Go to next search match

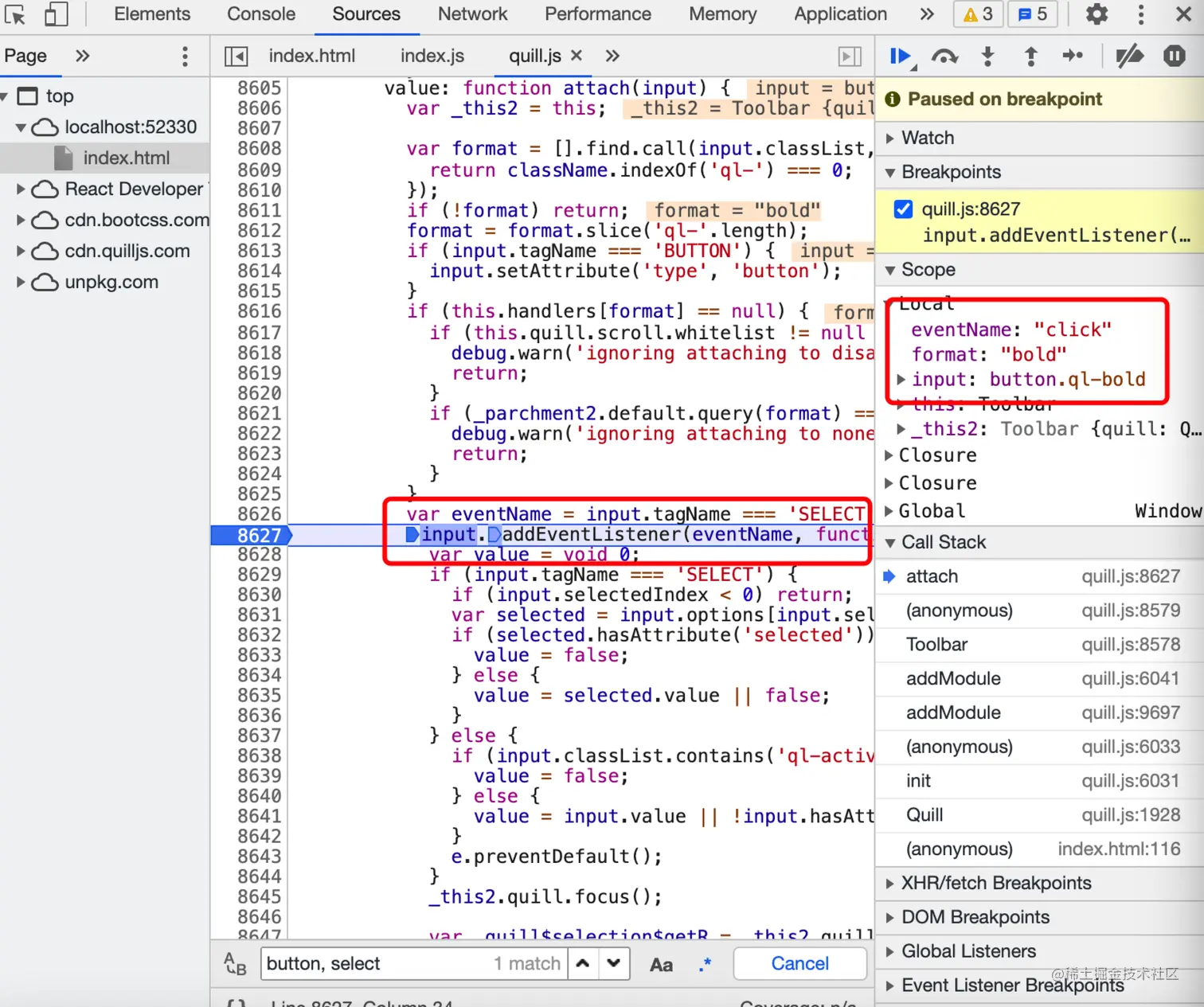coord(613,964)
